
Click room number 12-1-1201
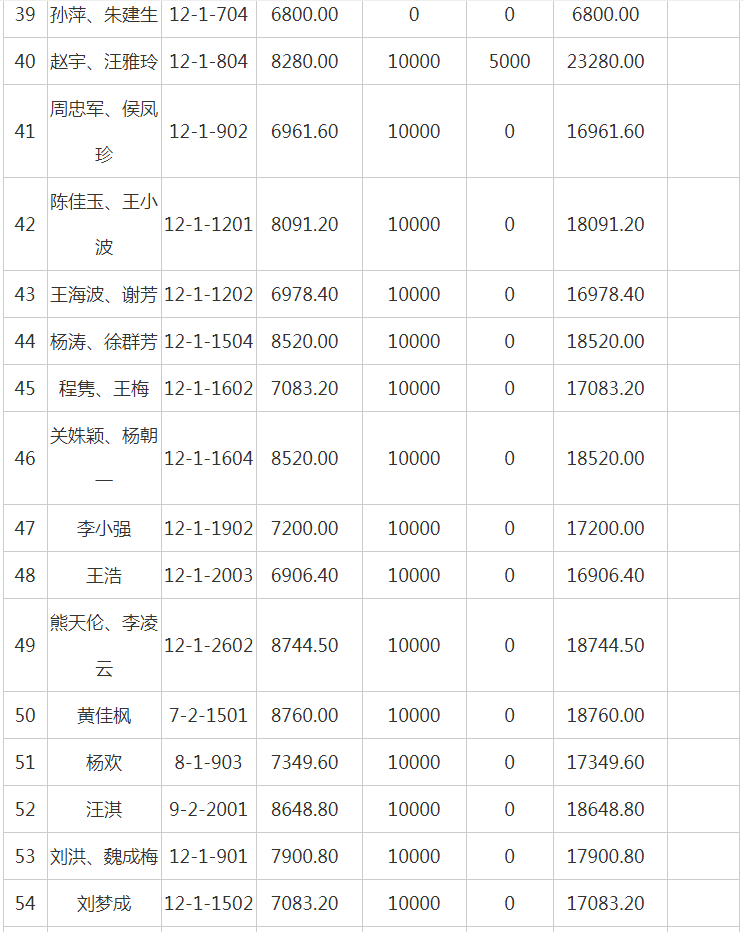pos(208,224)
